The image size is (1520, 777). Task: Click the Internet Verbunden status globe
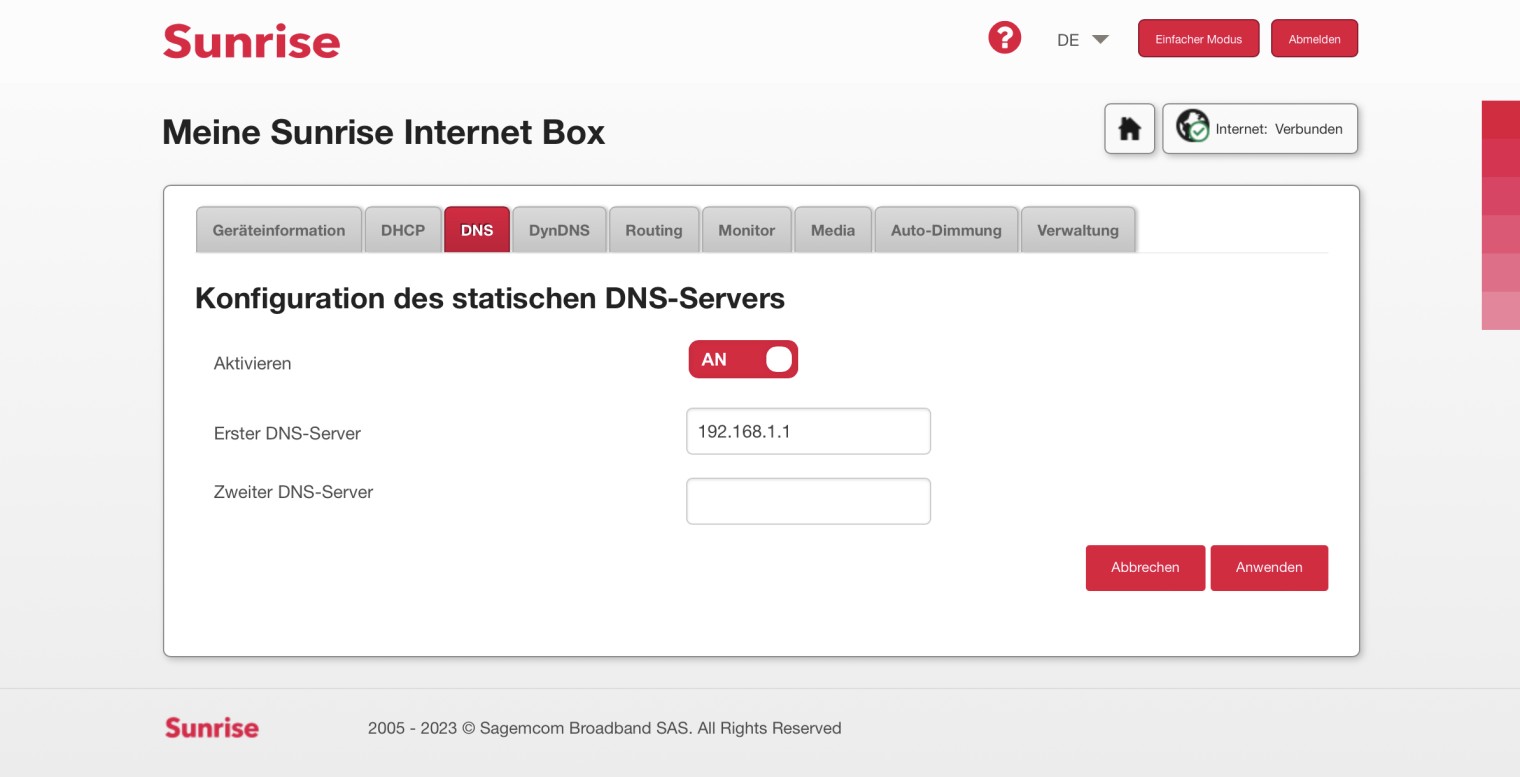[x=1193, y=128]
